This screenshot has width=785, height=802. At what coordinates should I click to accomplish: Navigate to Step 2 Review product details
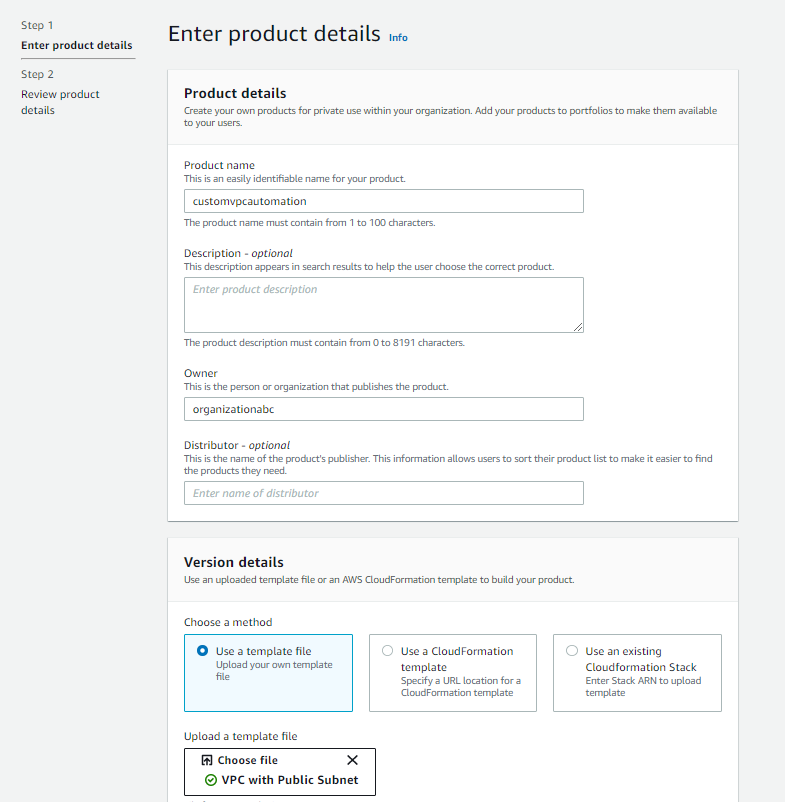tap(60, 101)
